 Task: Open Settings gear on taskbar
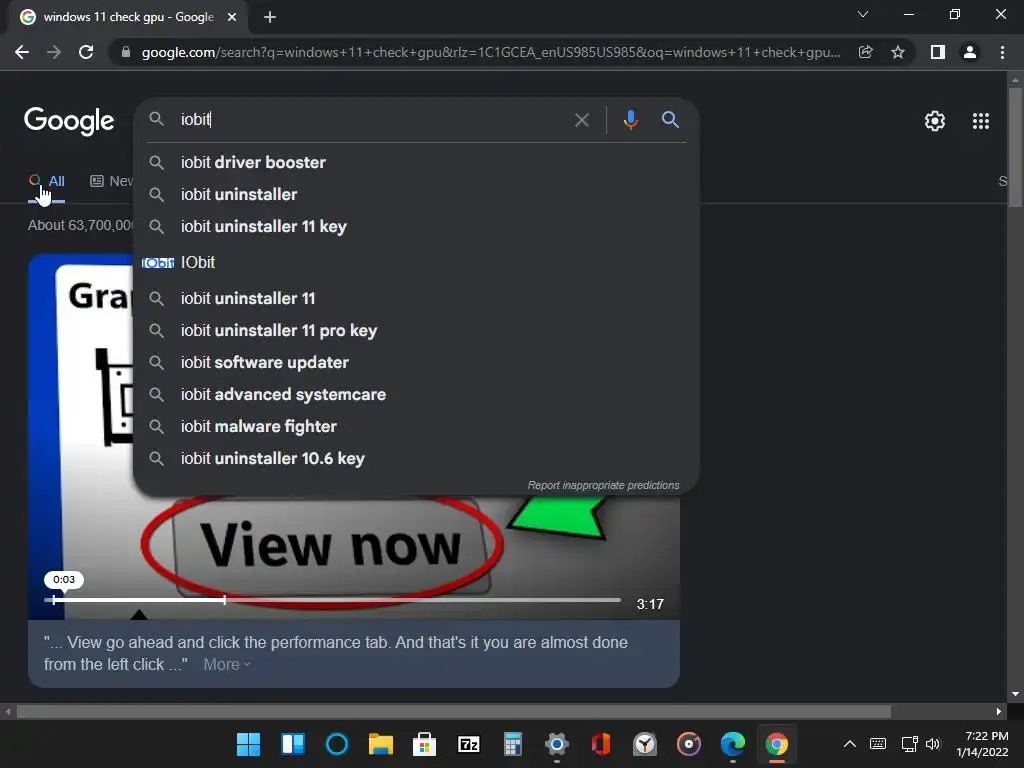click(556, 744)
